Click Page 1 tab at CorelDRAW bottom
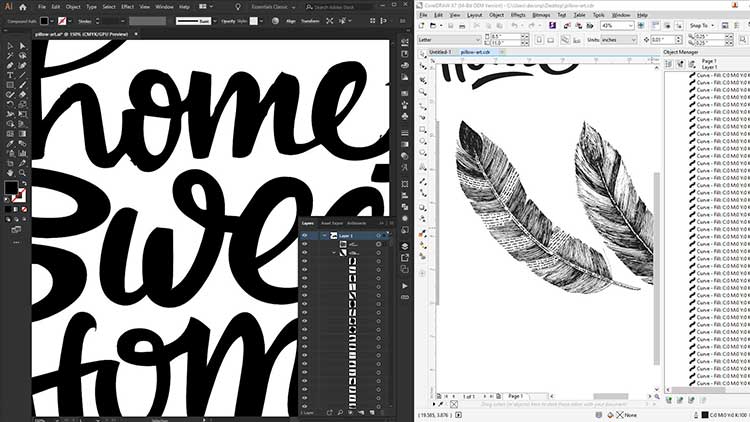The height and width of the screenshot is (422, 750). point(515,396)
